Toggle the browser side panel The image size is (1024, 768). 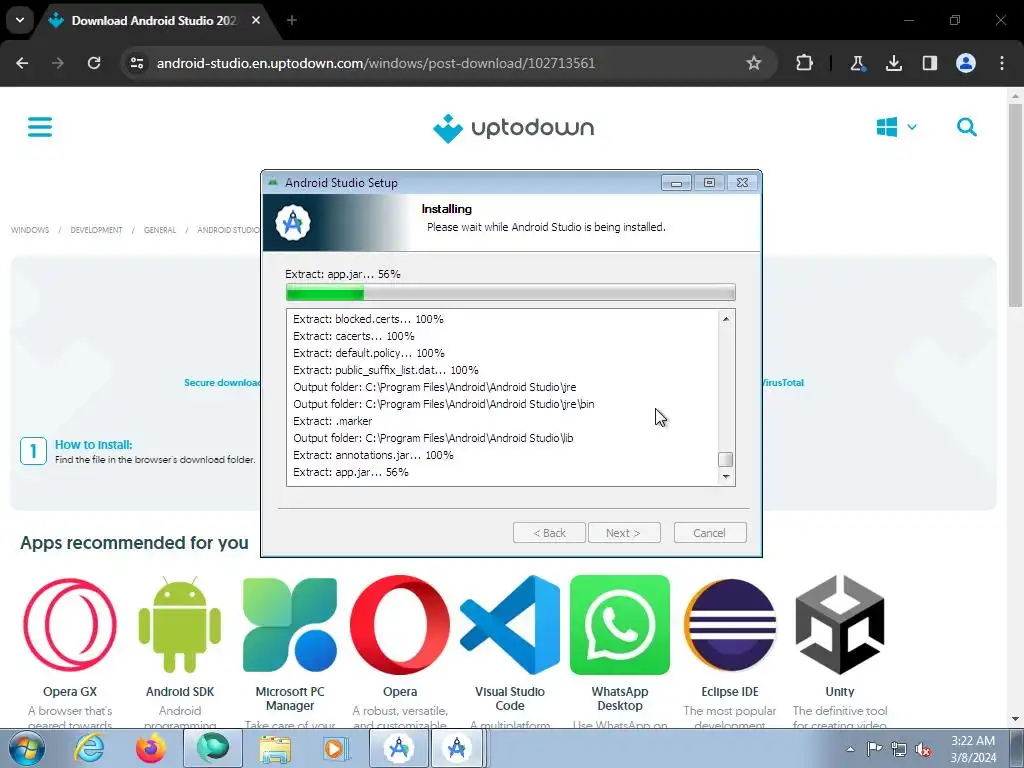pyautogui.click(x=930, y=63)
